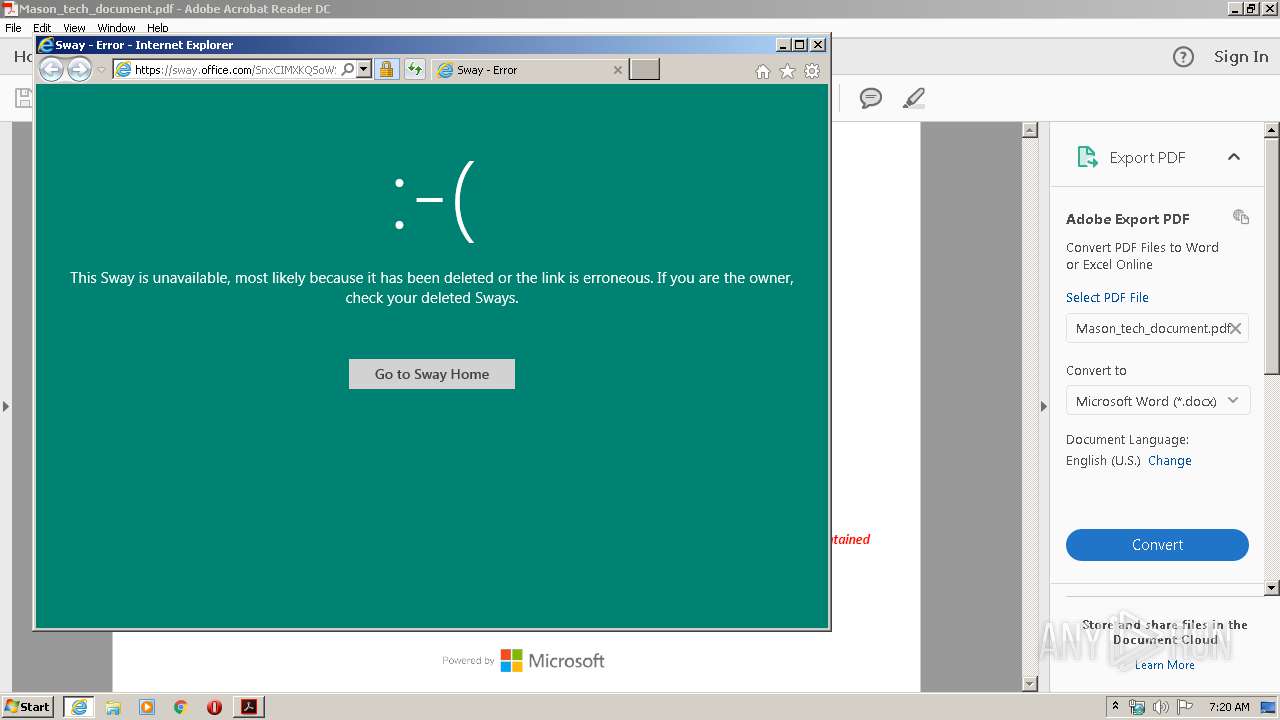This screenshot has width=1280, height=720.
Task: Open Acrobat help question mark icon
Action: (1183, 57)
